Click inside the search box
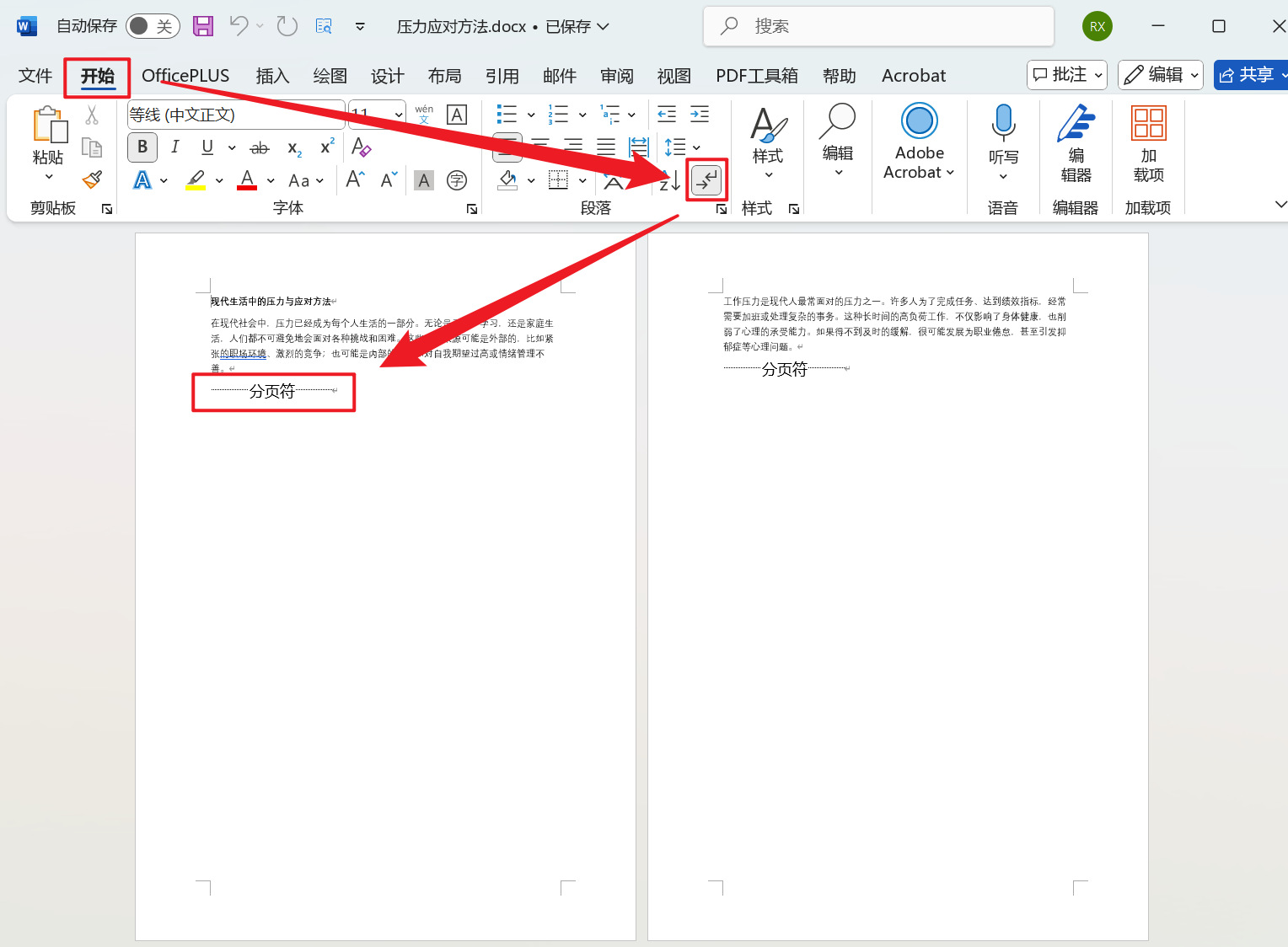The height and width of the screenshot is (947, 1288). click(878, 26)
